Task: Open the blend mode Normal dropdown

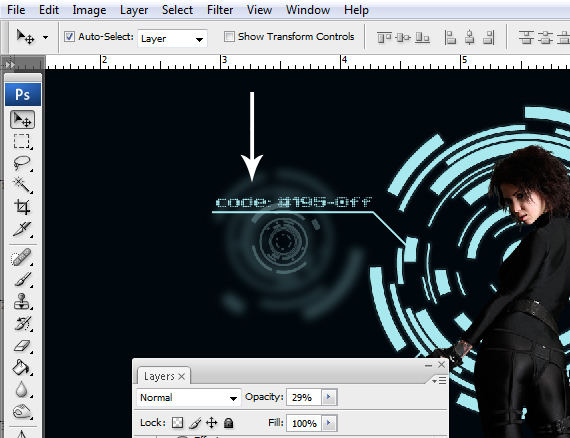Action: [189, 397]
